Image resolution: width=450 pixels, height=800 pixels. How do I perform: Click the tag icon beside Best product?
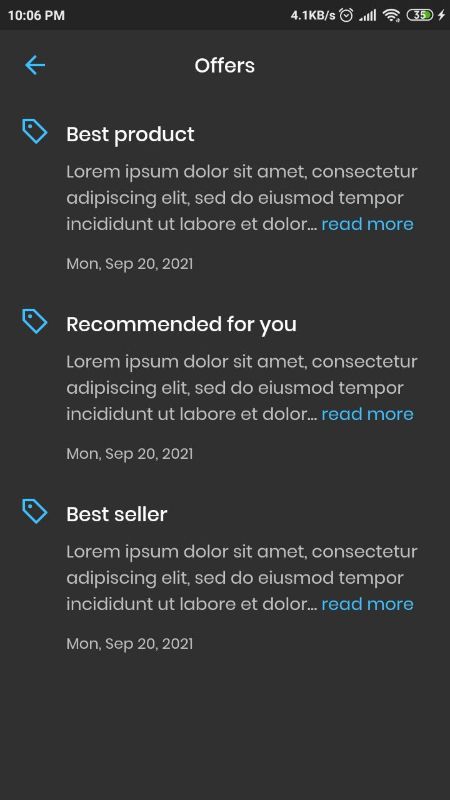(35, 131)
